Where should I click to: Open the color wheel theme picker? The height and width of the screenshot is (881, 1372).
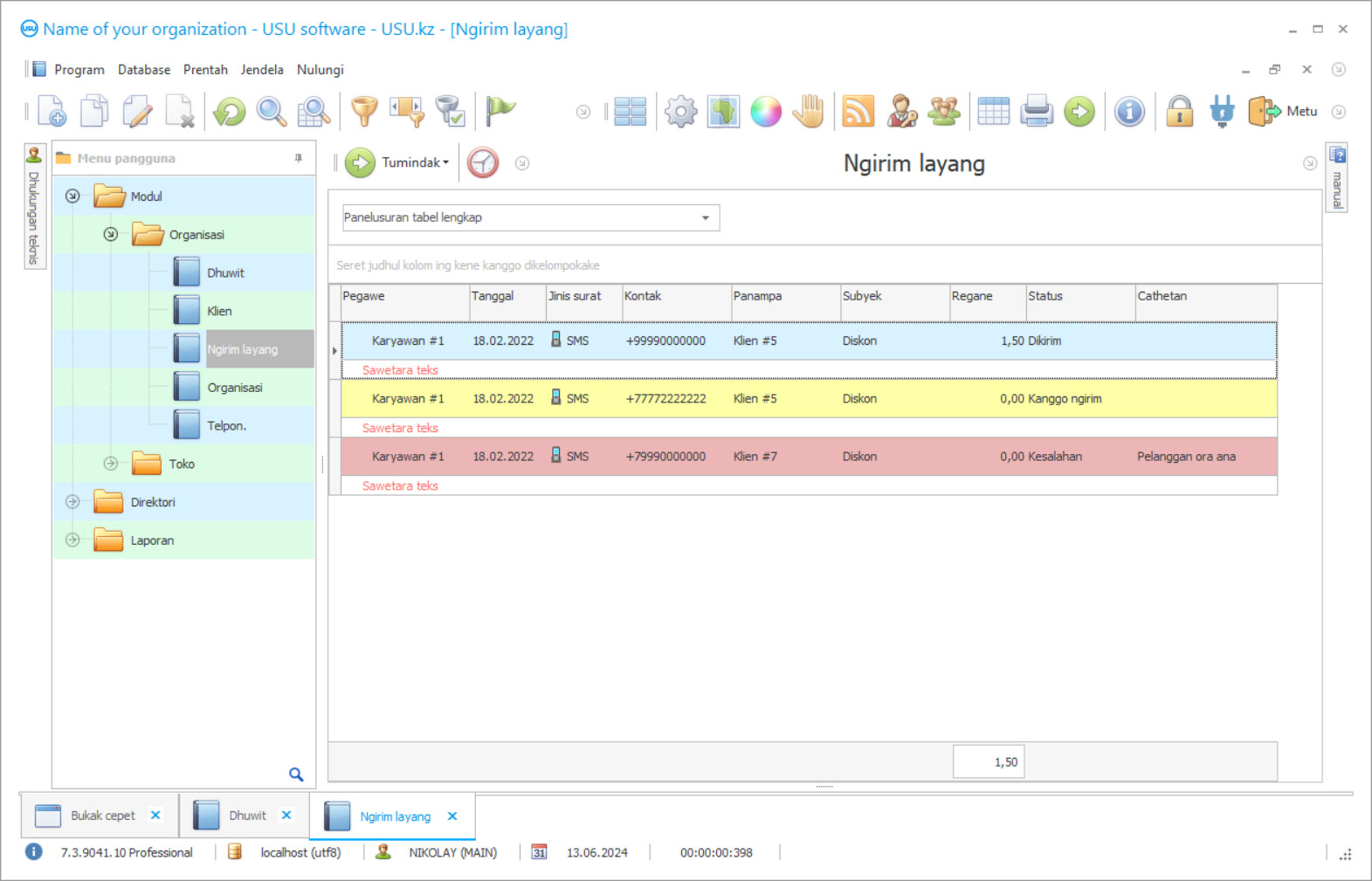coord(766,112)
